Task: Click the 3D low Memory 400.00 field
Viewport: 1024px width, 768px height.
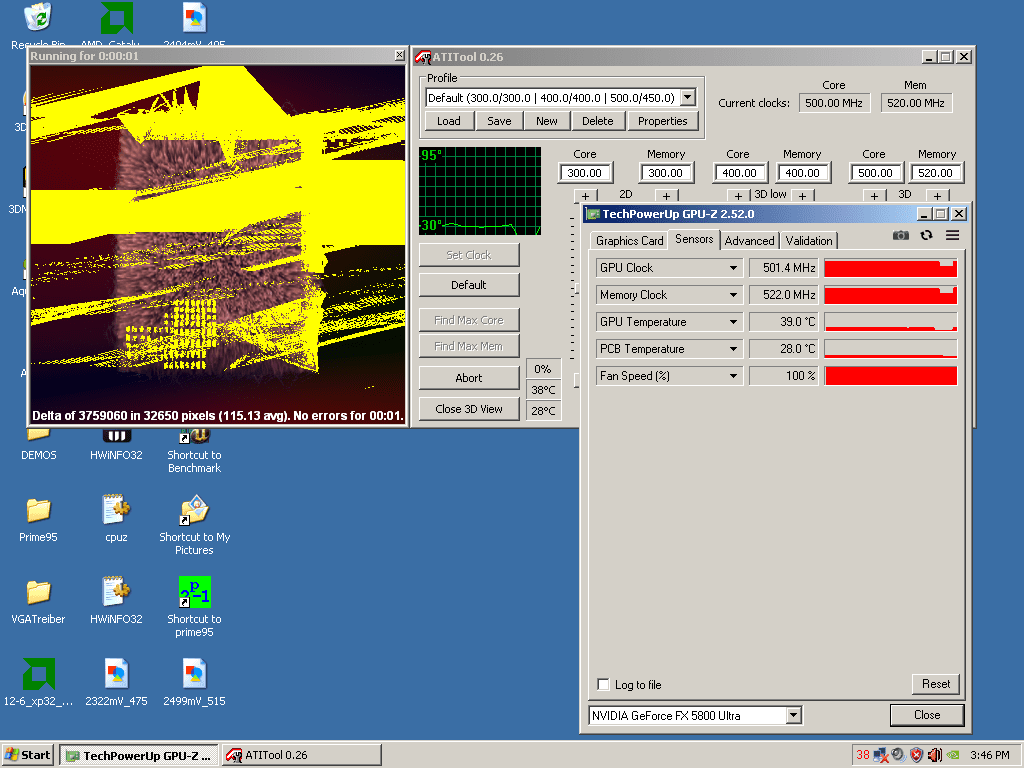Action: [803, 173]
